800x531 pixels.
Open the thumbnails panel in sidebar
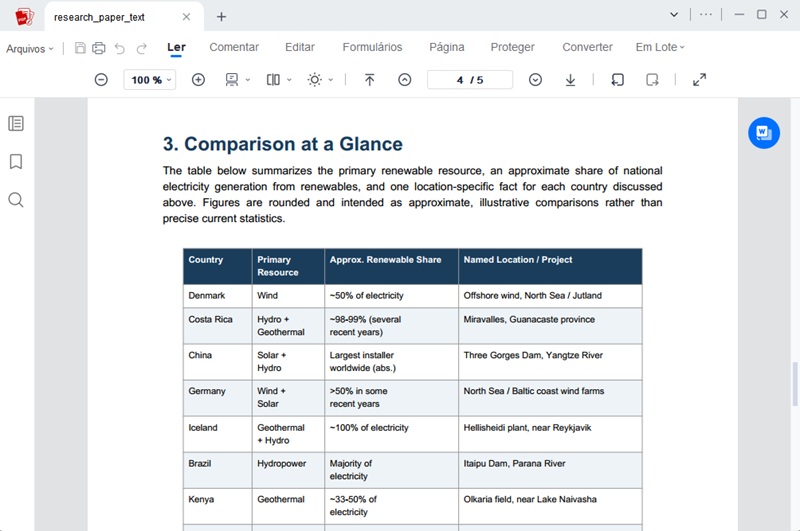click(16, 123)
